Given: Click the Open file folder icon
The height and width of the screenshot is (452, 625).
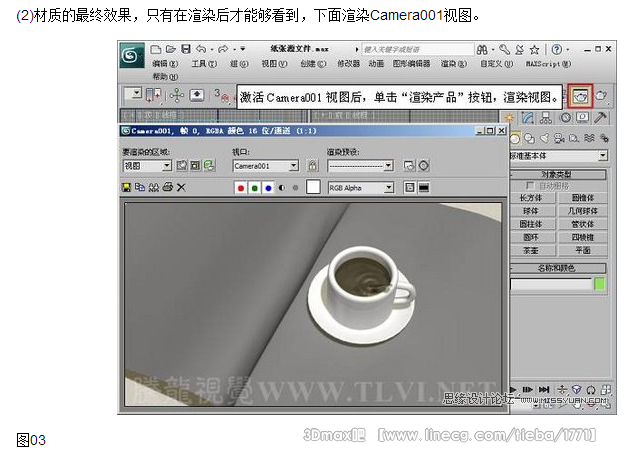Looking at the screenshot, I should [x=171, y=49].
